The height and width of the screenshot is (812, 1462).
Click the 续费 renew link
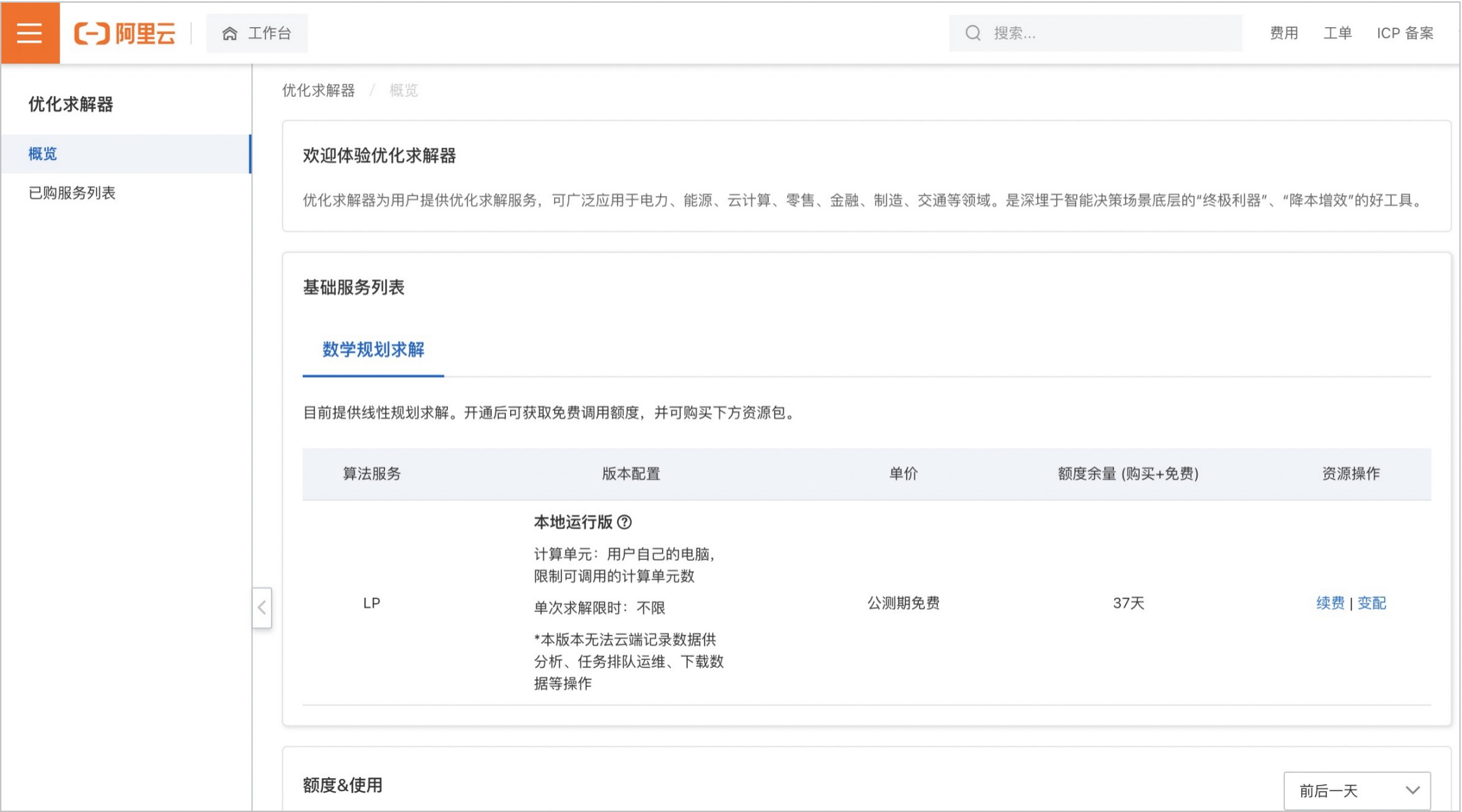(x=1330, y=603)
